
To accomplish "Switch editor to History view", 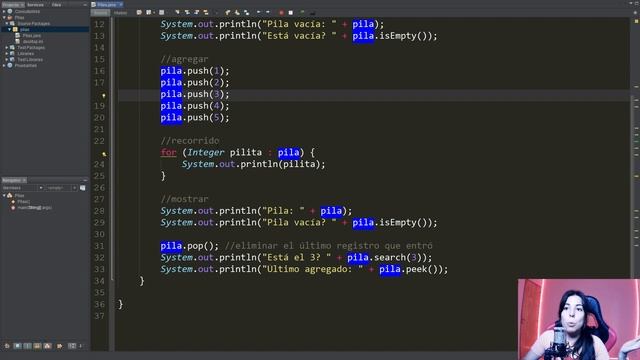I will pos(120,13).
